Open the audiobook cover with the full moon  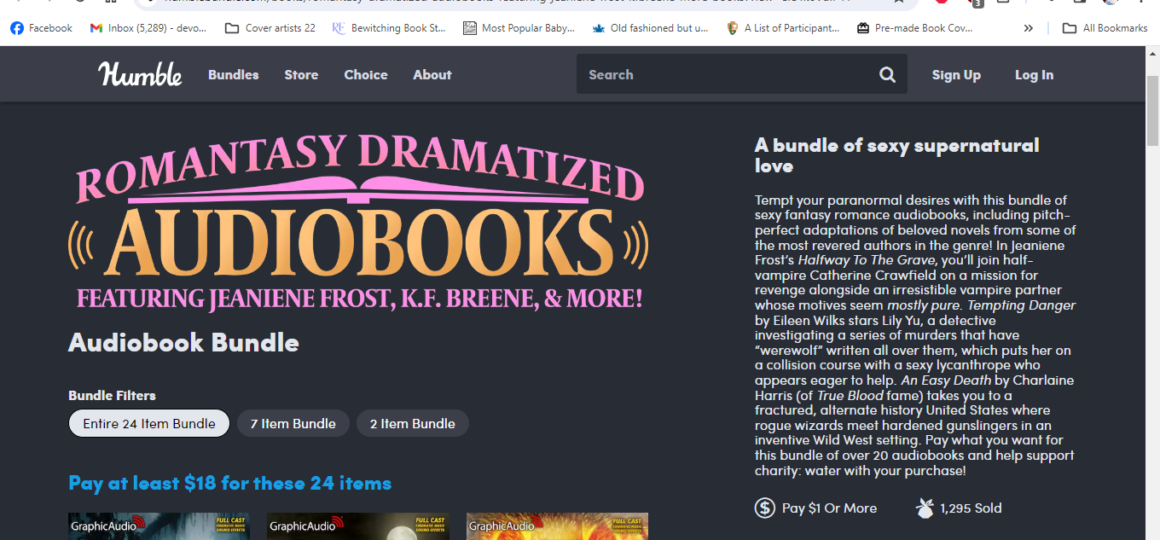(357, 526)
